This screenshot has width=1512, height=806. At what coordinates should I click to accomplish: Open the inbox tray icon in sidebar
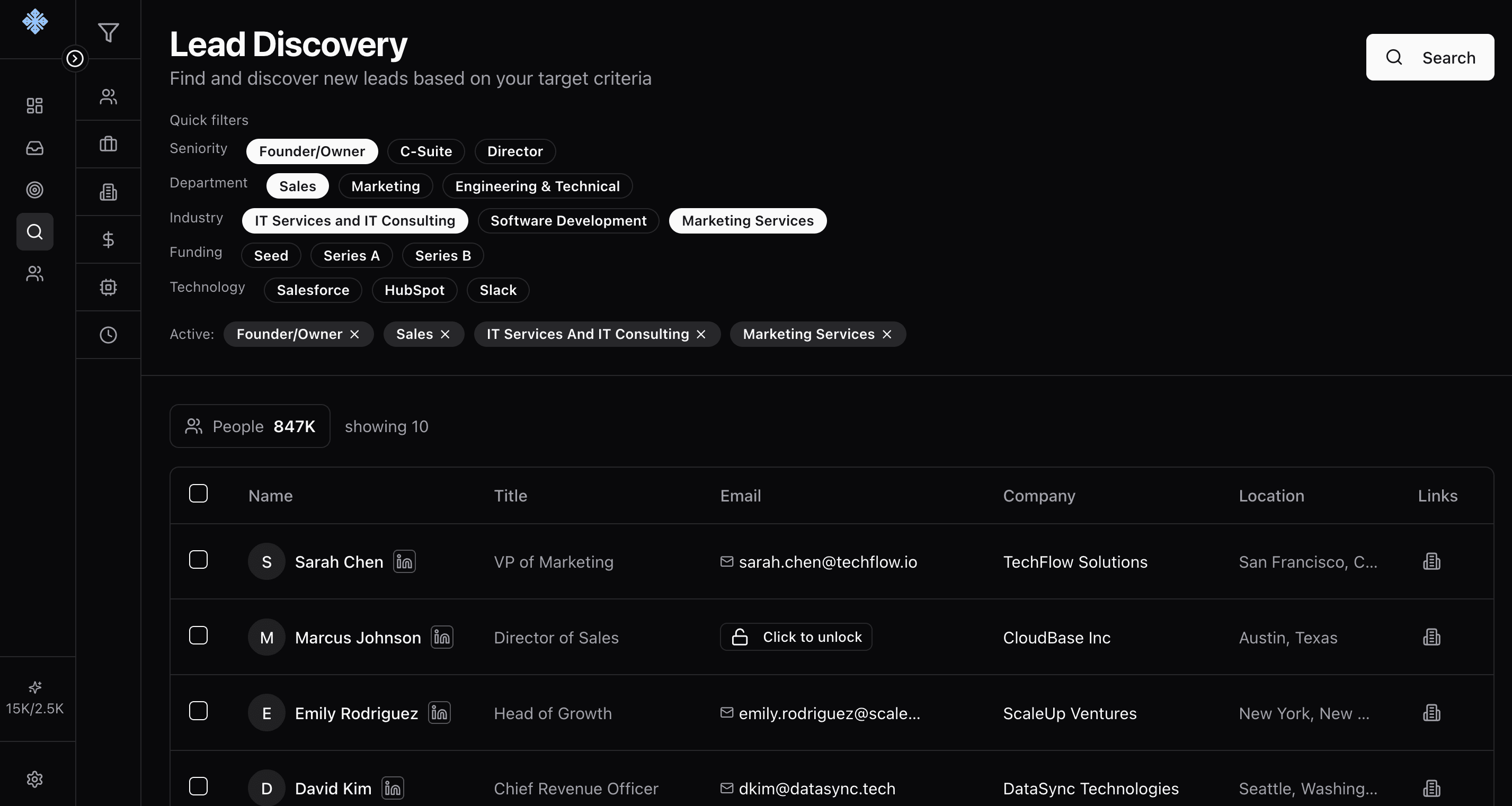point(34,148)
